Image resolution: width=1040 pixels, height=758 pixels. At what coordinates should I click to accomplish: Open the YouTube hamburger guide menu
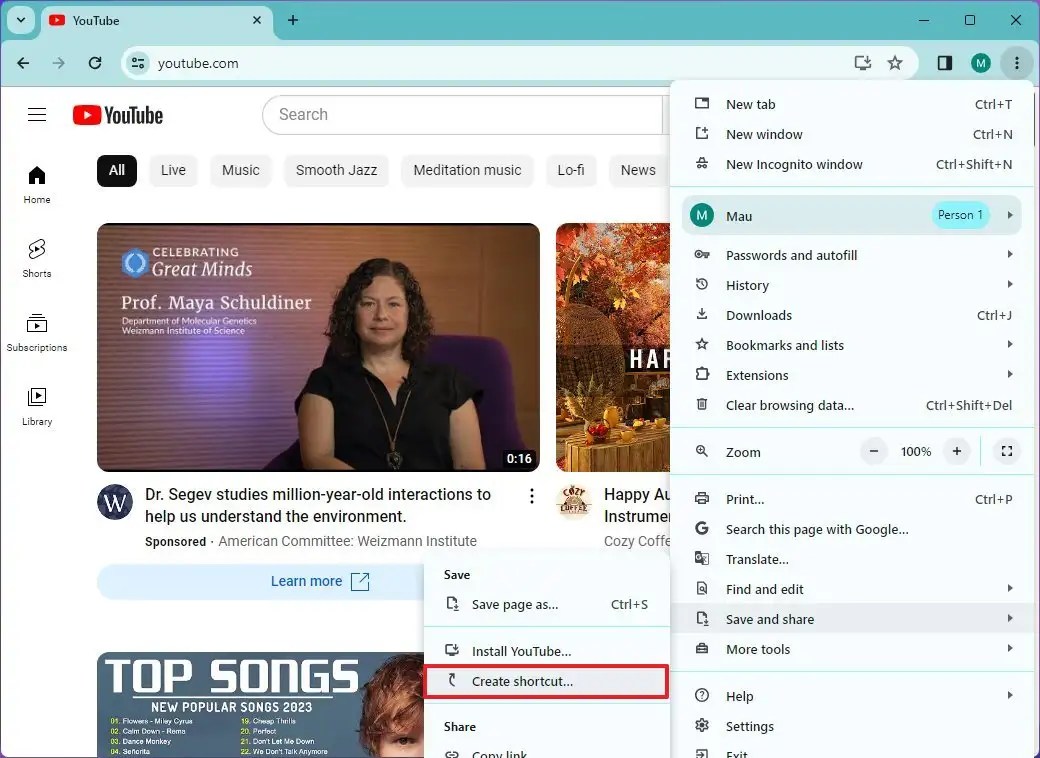coord(37,114)
